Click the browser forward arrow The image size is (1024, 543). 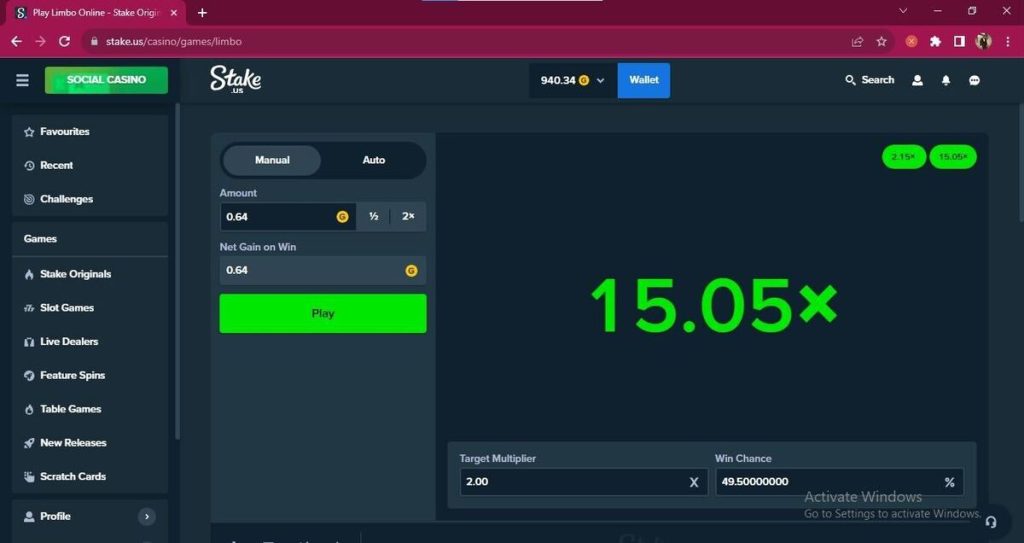click(40, 41)
